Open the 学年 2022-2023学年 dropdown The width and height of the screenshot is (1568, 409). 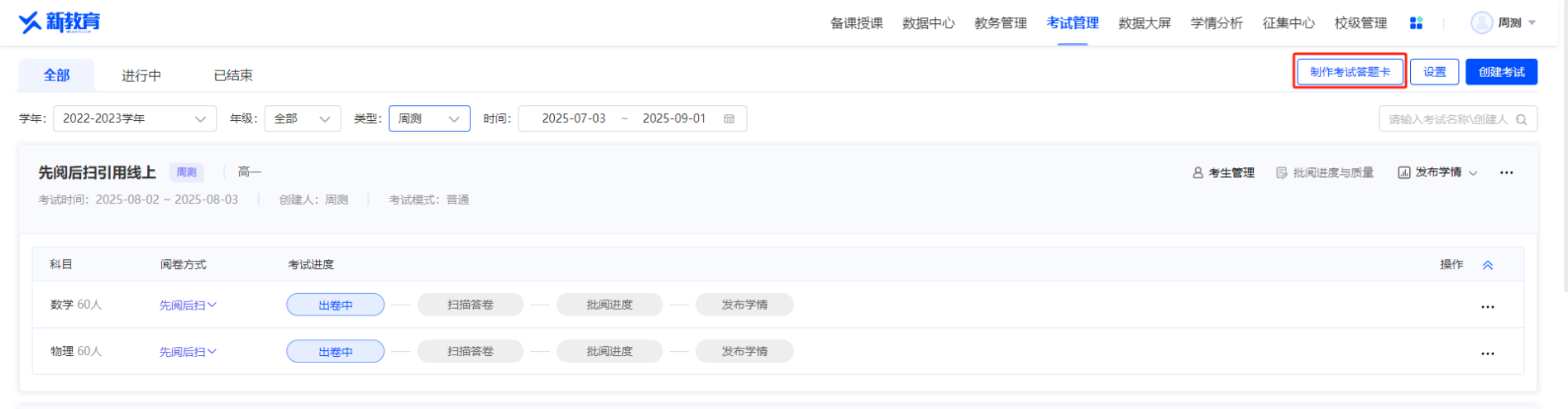point(135,118)
